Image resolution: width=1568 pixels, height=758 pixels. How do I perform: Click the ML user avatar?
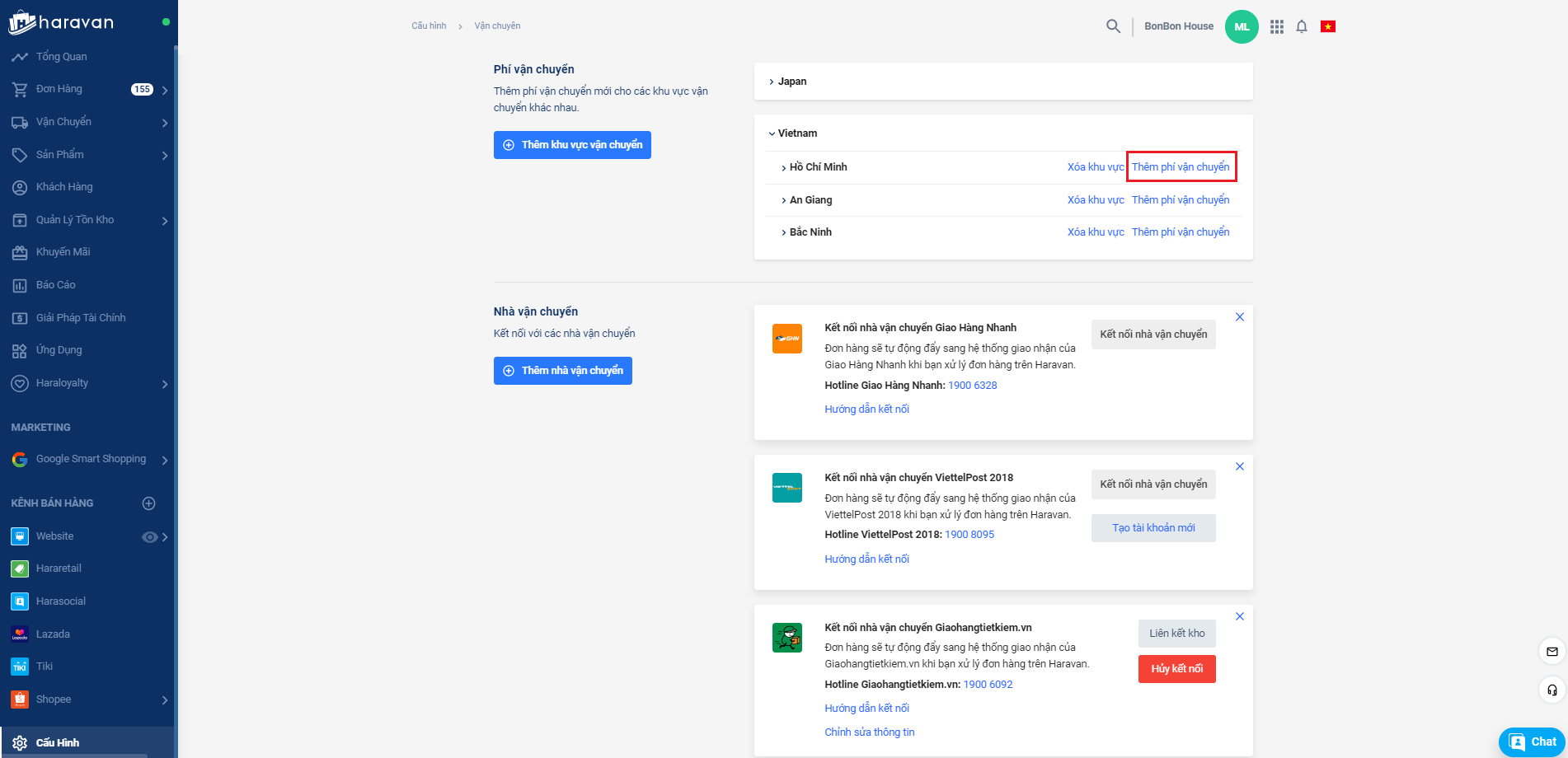1241,26
